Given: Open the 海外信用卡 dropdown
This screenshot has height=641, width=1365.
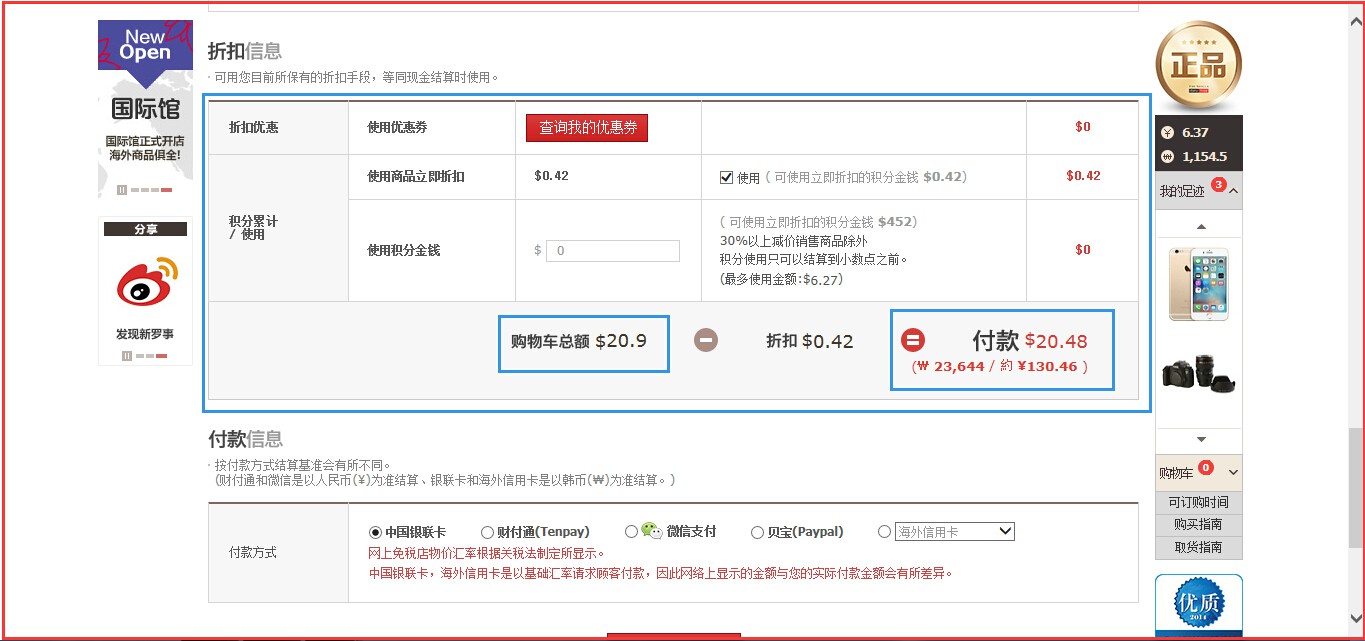Looking at the screenshot, I should tap(954, 531).
